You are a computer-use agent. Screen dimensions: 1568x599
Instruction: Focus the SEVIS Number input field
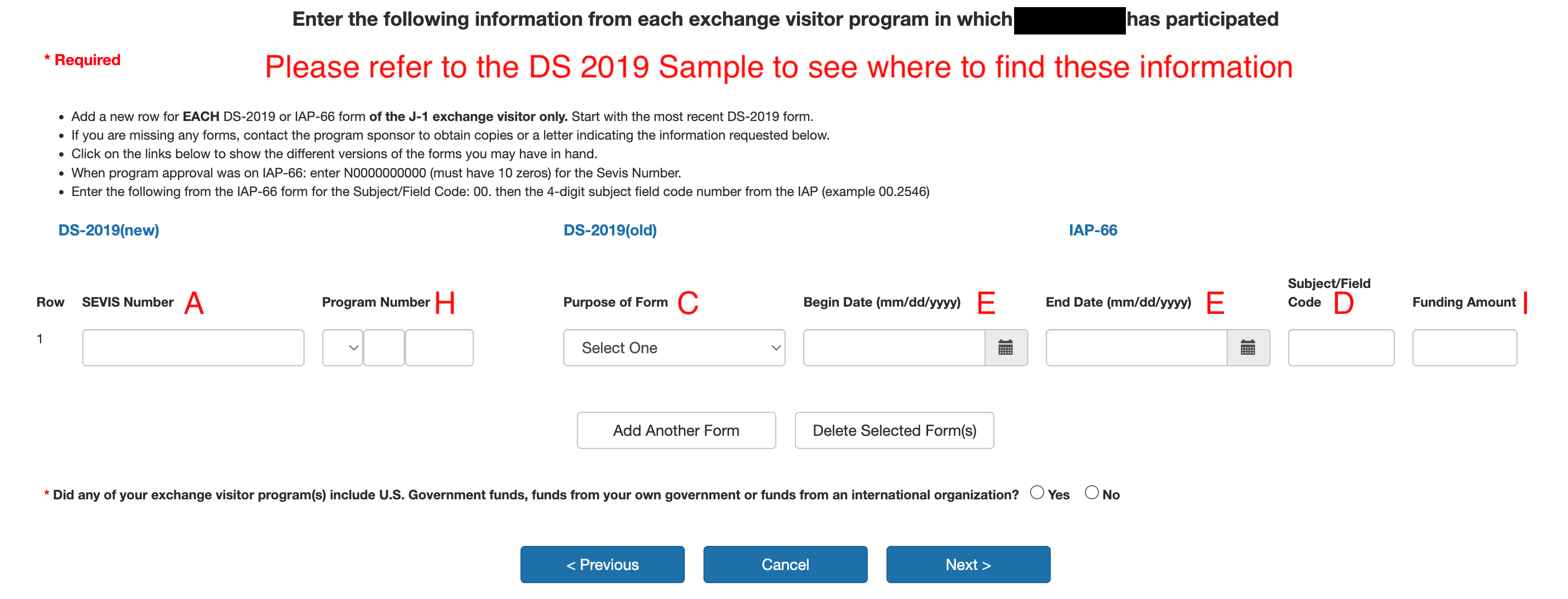point(193,348)
